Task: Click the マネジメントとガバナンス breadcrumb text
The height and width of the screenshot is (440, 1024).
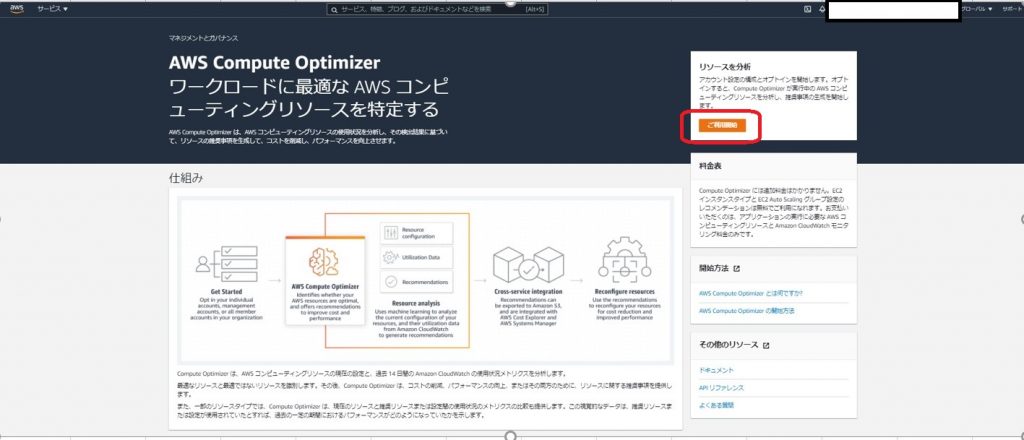Action: (x=203, y=39)
